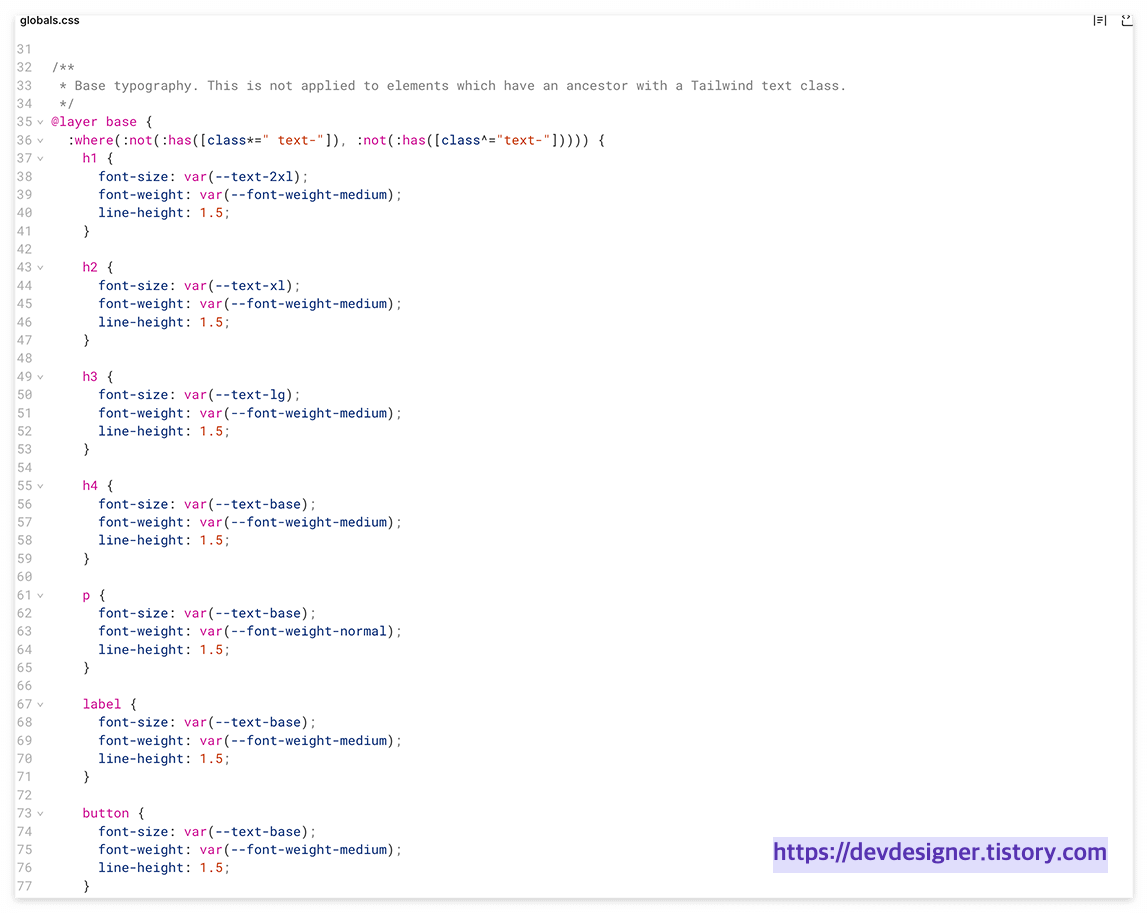1148x913 pixels.
Task: Click the 'h2' selector text
Action: click(89, 267)
